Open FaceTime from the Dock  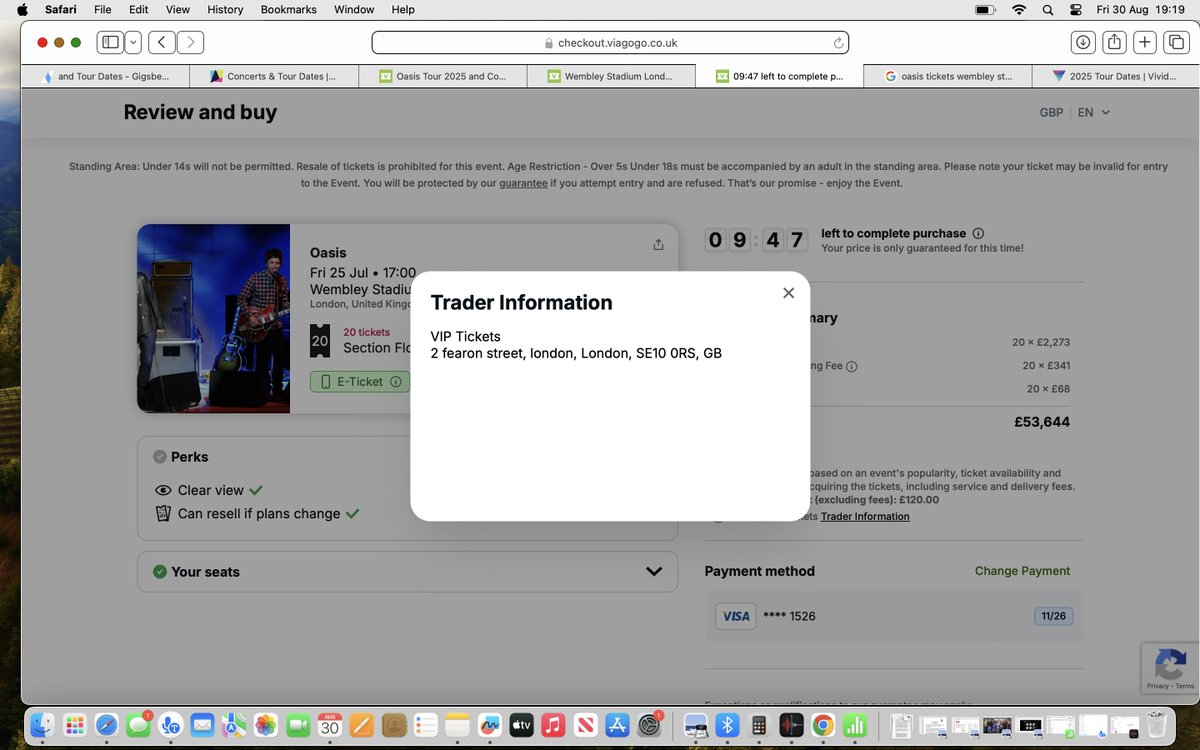coord(298,725)
